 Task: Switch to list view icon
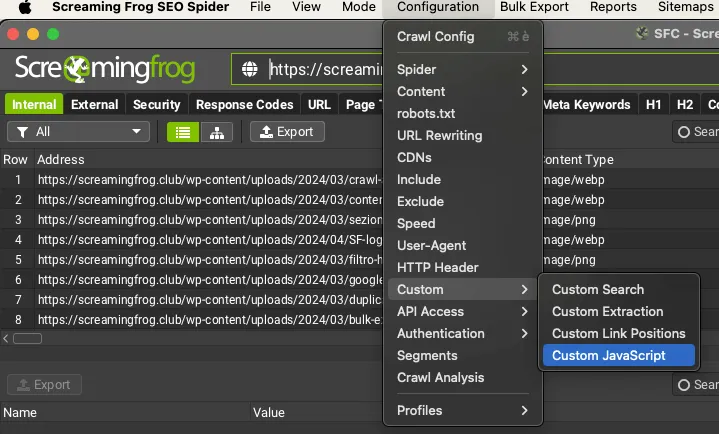click(182, 132)
